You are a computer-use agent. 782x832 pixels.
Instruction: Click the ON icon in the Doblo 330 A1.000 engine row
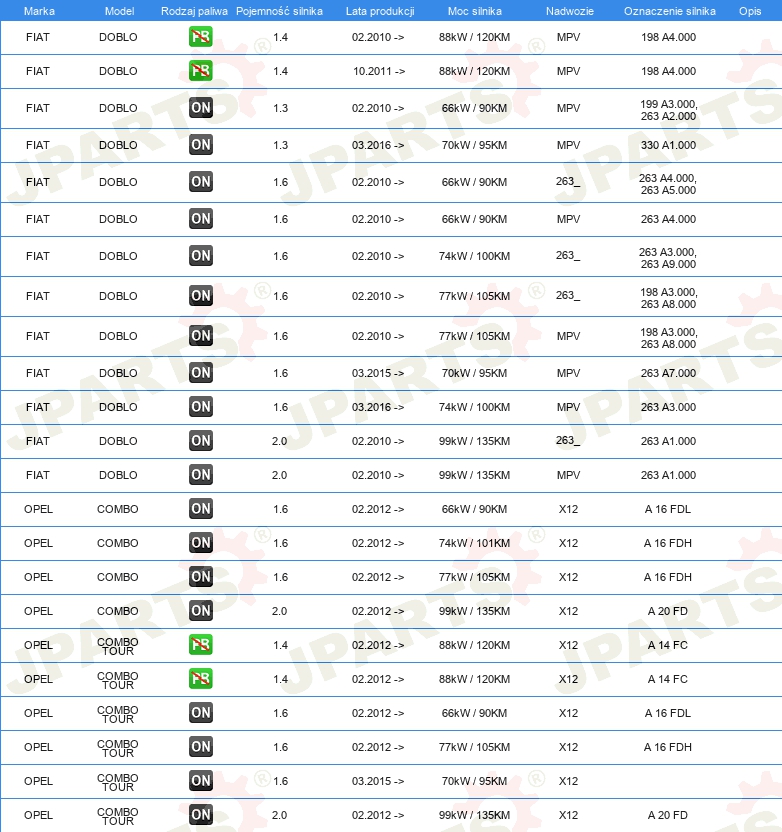coord(201,145)
